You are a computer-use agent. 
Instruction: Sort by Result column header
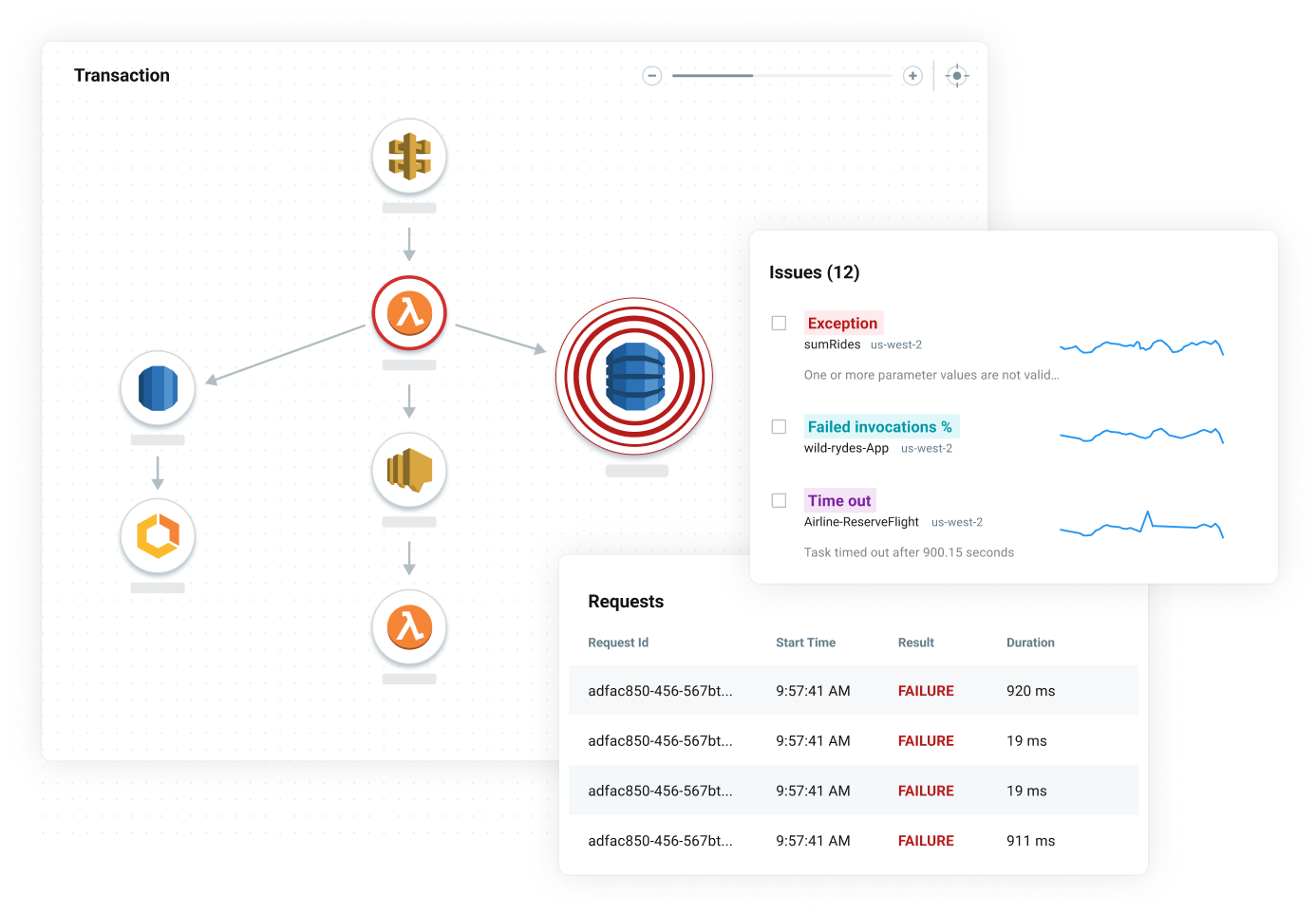click(916, 643)
